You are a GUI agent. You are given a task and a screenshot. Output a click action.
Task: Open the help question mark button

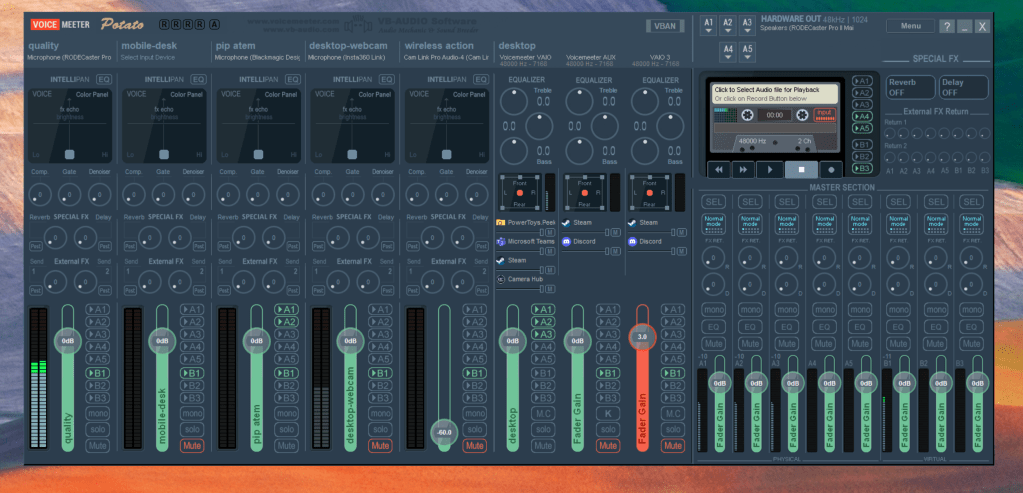[947, 26]
